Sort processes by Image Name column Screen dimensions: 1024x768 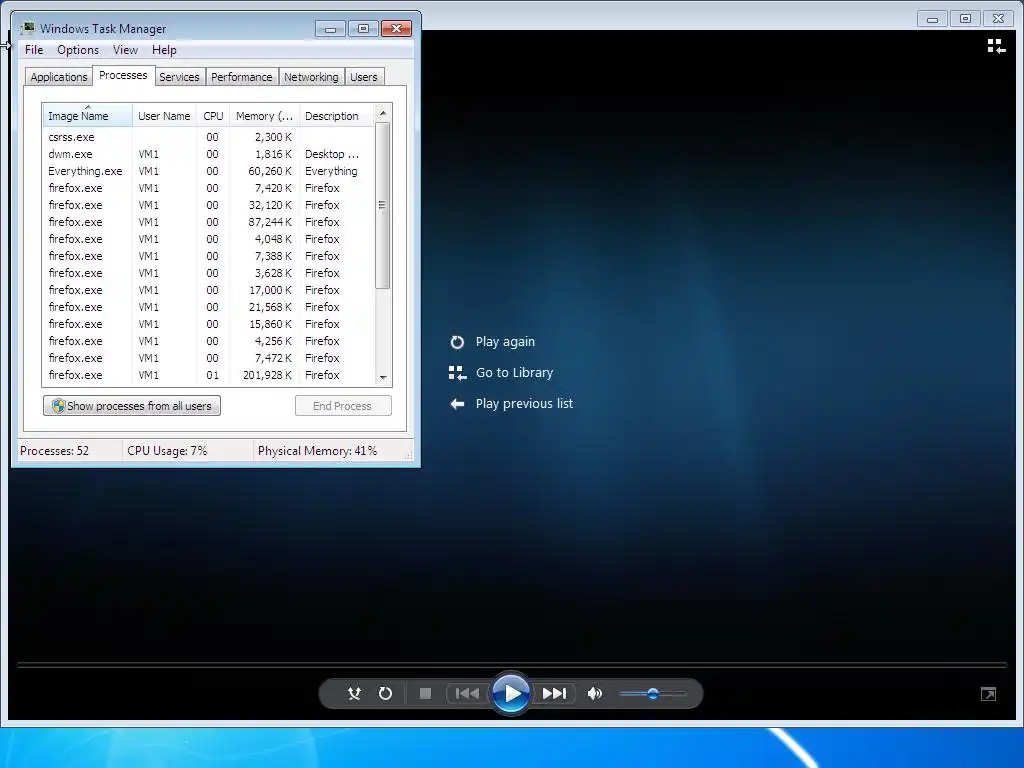click(88, 116)
